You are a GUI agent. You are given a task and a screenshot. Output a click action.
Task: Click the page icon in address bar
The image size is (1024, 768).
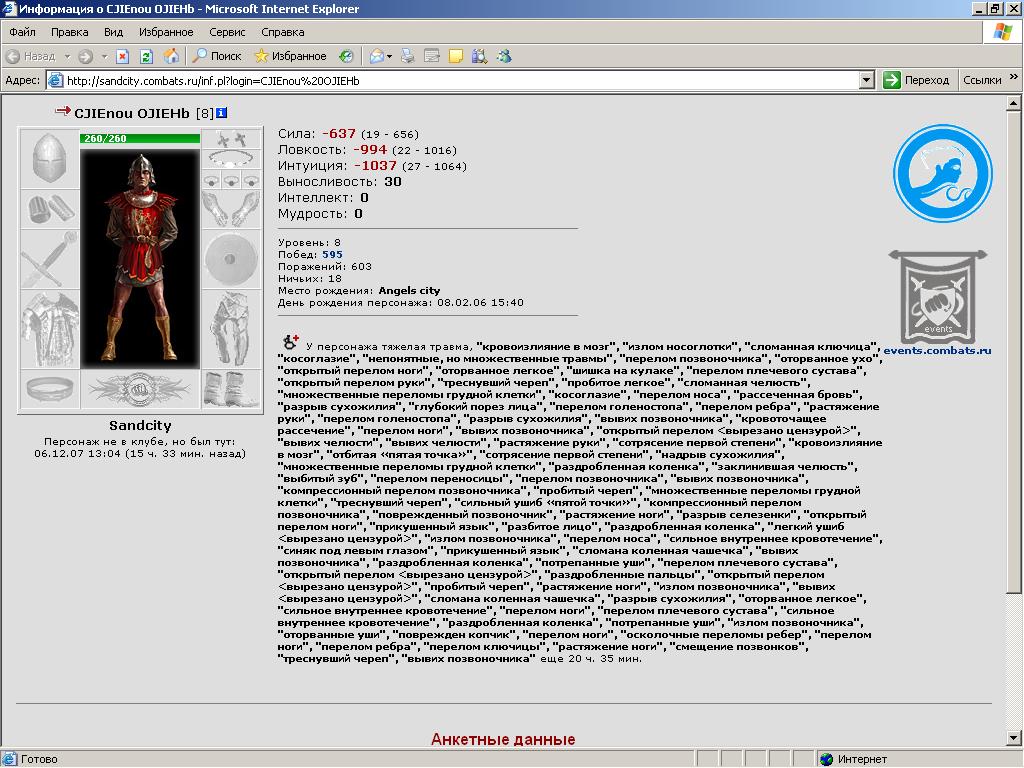tap(56, 80)
